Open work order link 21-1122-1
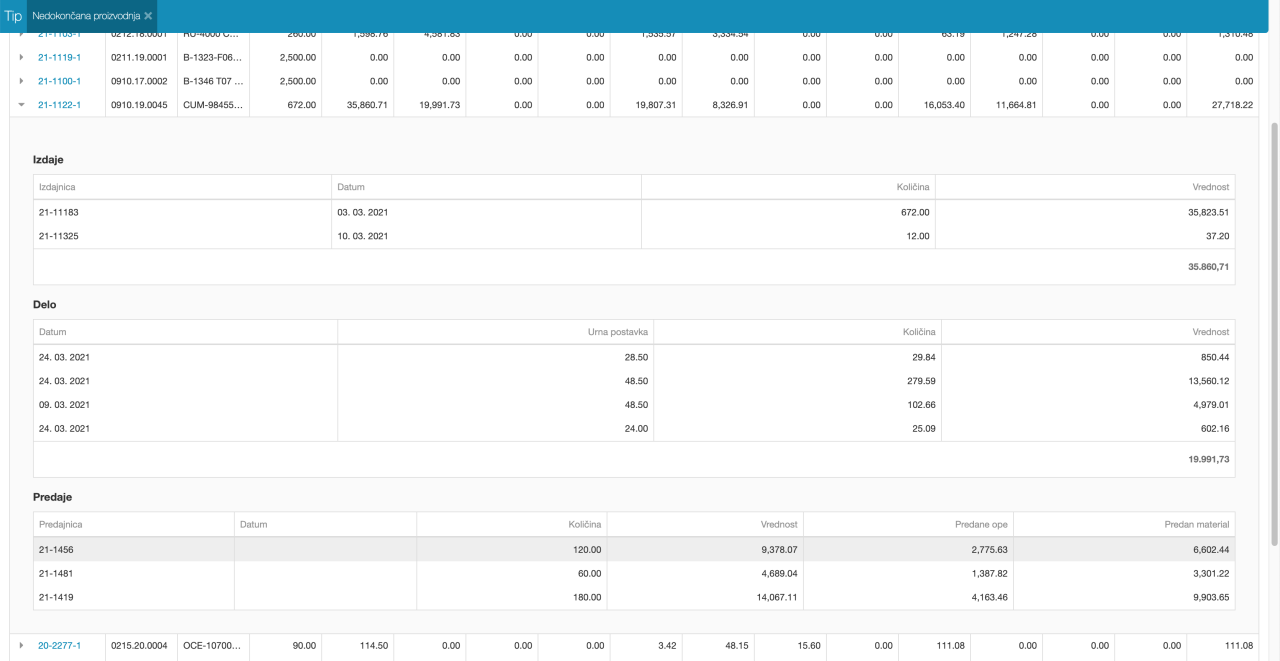Image resolution: width=1280 pixels, height=661 pixels. pos(59,105)
